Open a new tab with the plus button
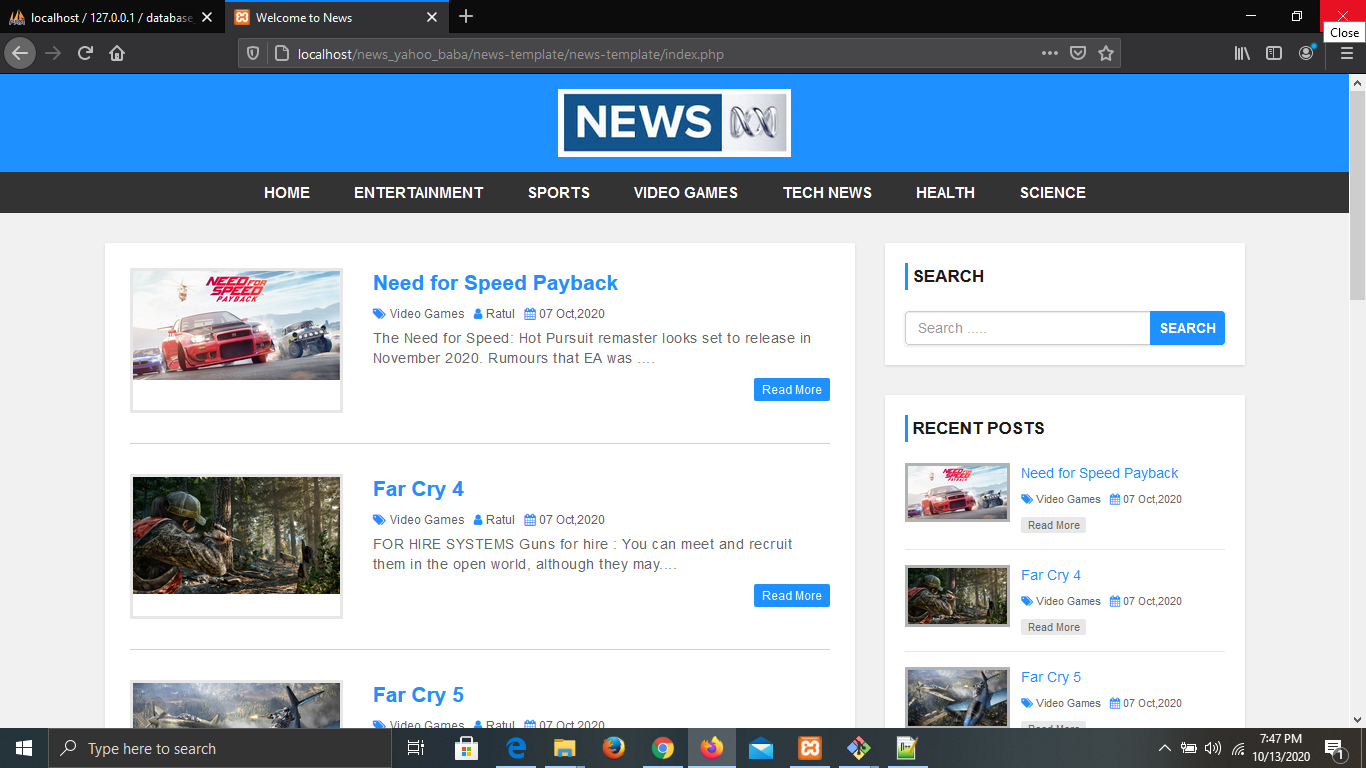Image resolution: width=1366 pixels, height=768 pixels. tap(466, 17)
